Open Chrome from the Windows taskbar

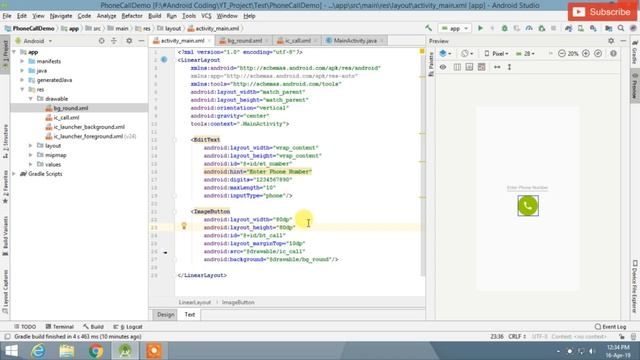pos(96,351)
